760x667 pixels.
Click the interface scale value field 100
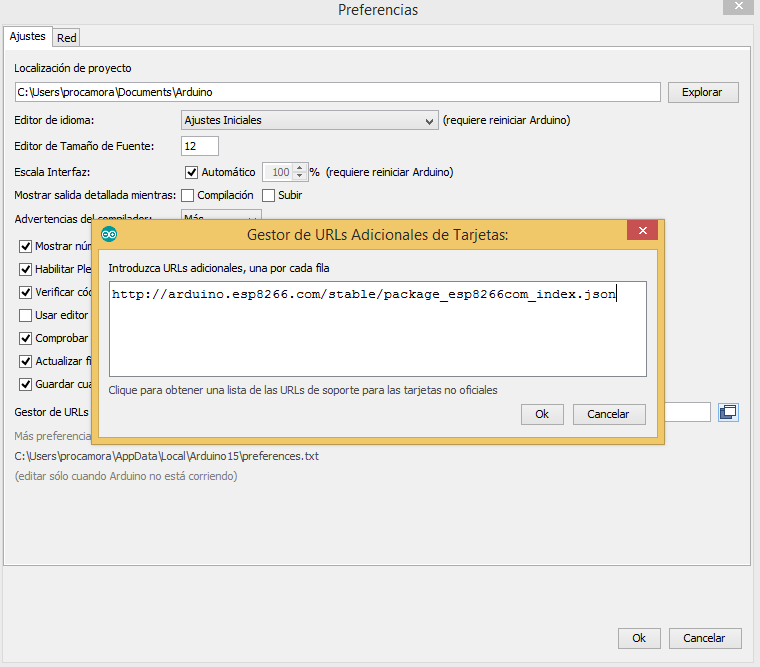click(278, 172)
